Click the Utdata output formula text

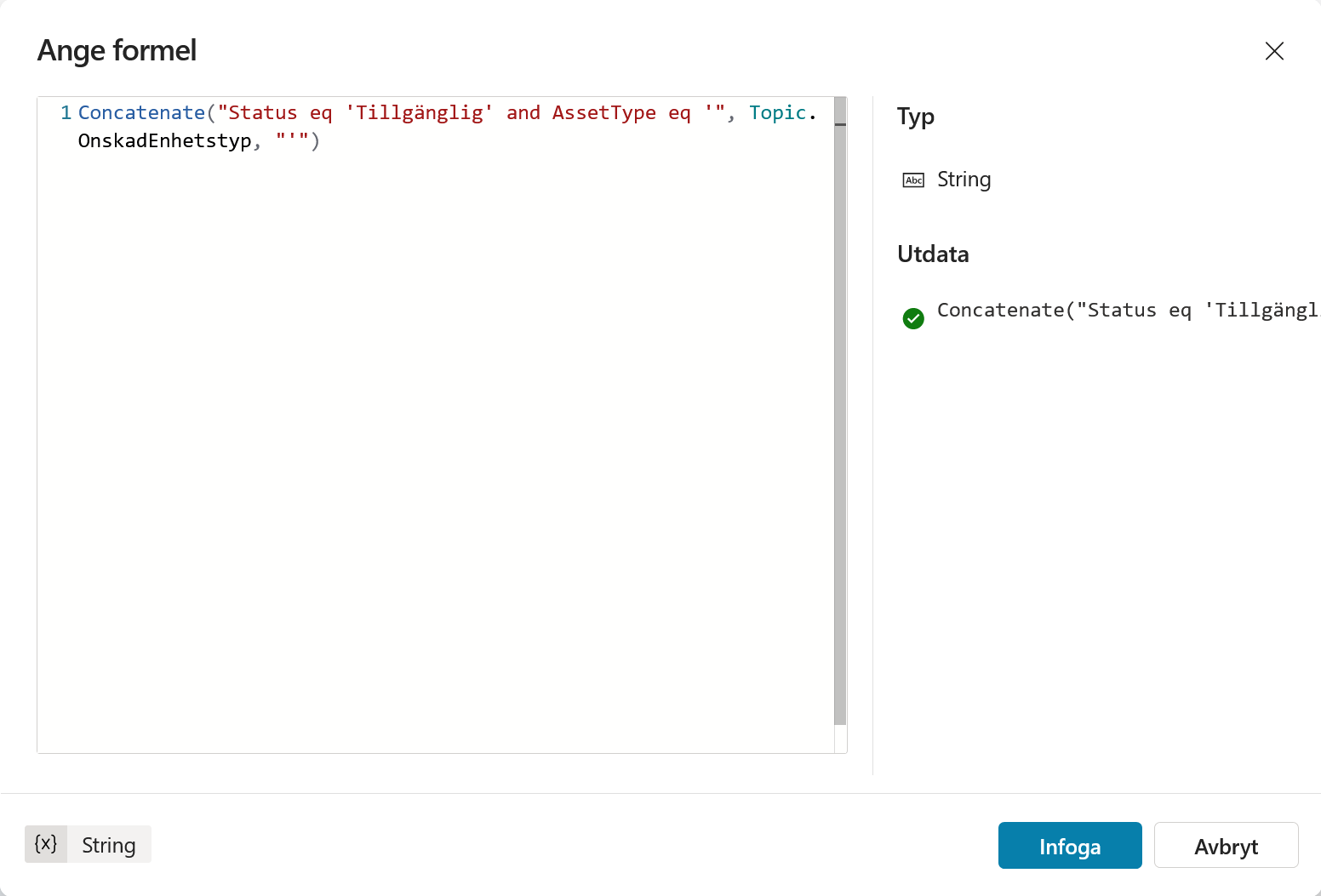1128,311
